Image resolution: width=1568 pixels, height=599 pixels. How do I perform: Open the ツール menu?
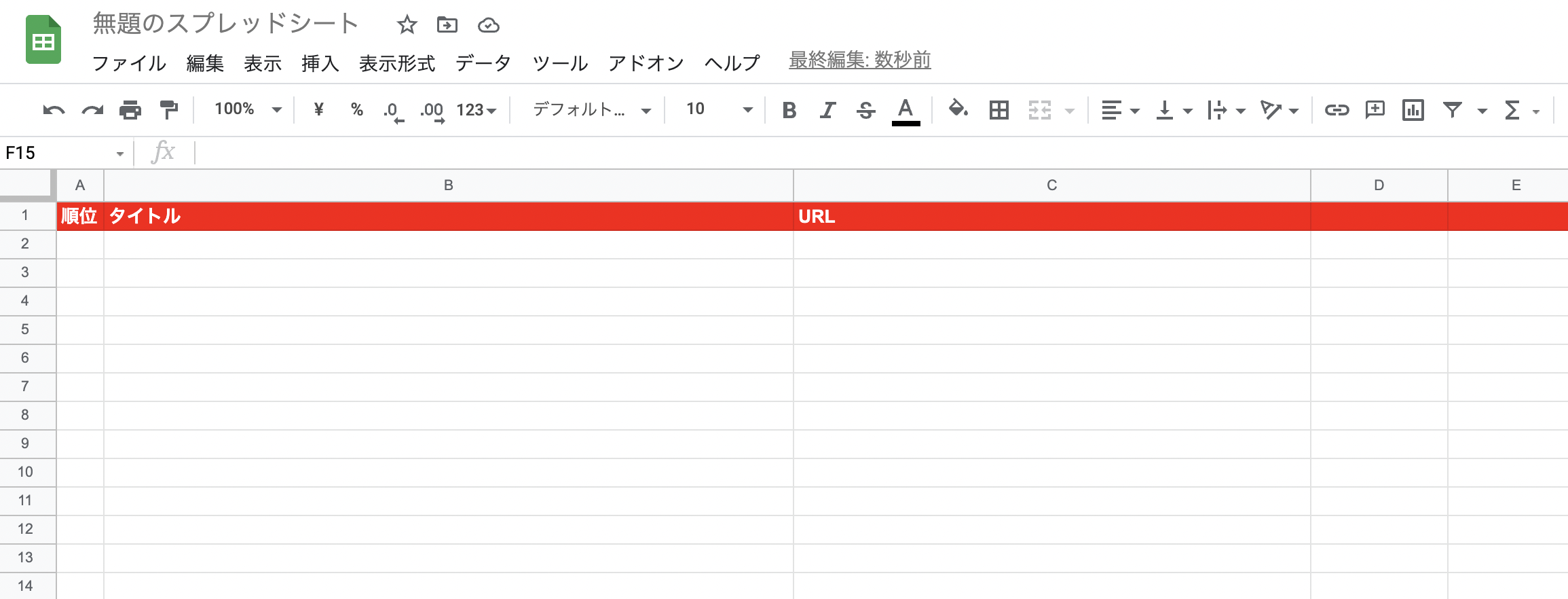point(560,63)
